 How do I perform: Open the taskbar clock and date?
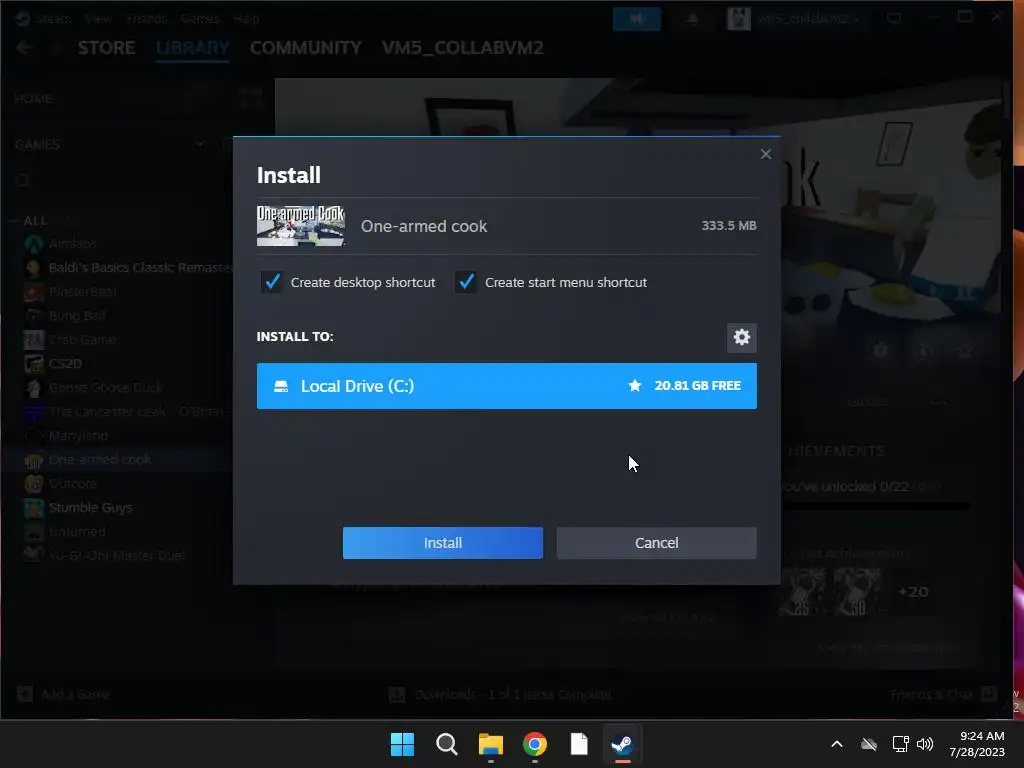(x=977, y=744)
